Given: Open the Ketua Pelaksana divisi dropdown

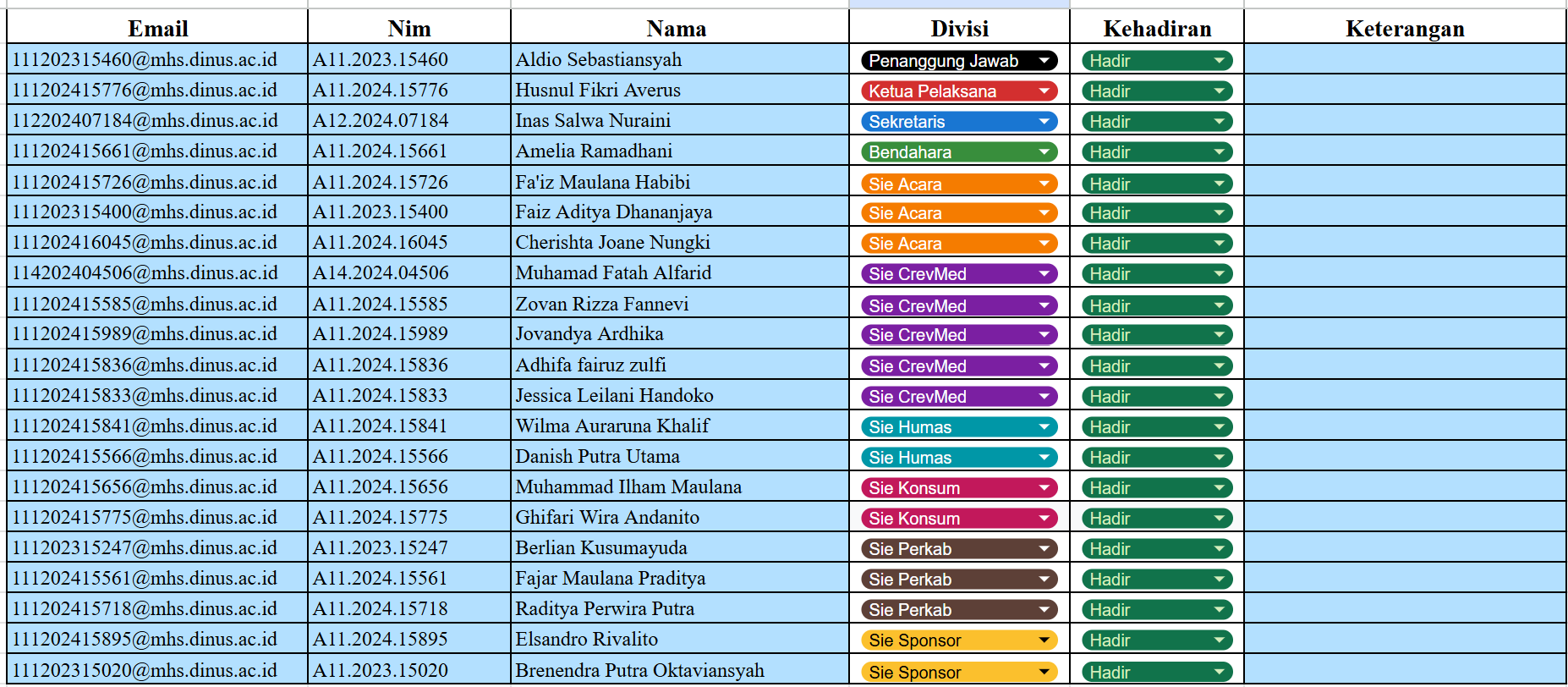Looking at the screenshot, I should 959,91.
